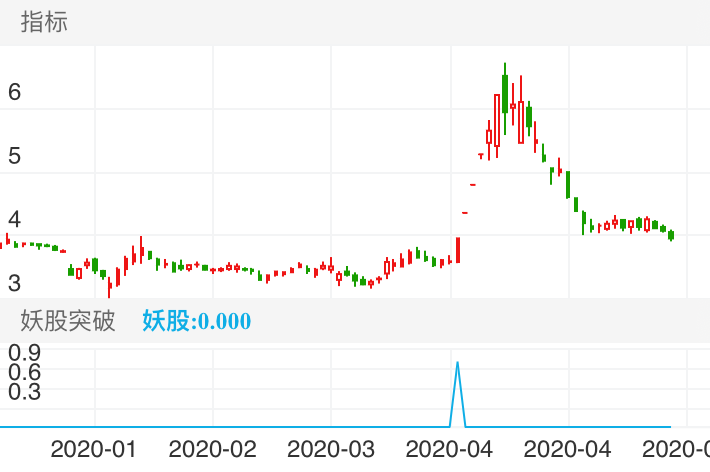
Task: Select the large hollow red candle before the peak
Action: pyautogui.click(x=497, y=118)
